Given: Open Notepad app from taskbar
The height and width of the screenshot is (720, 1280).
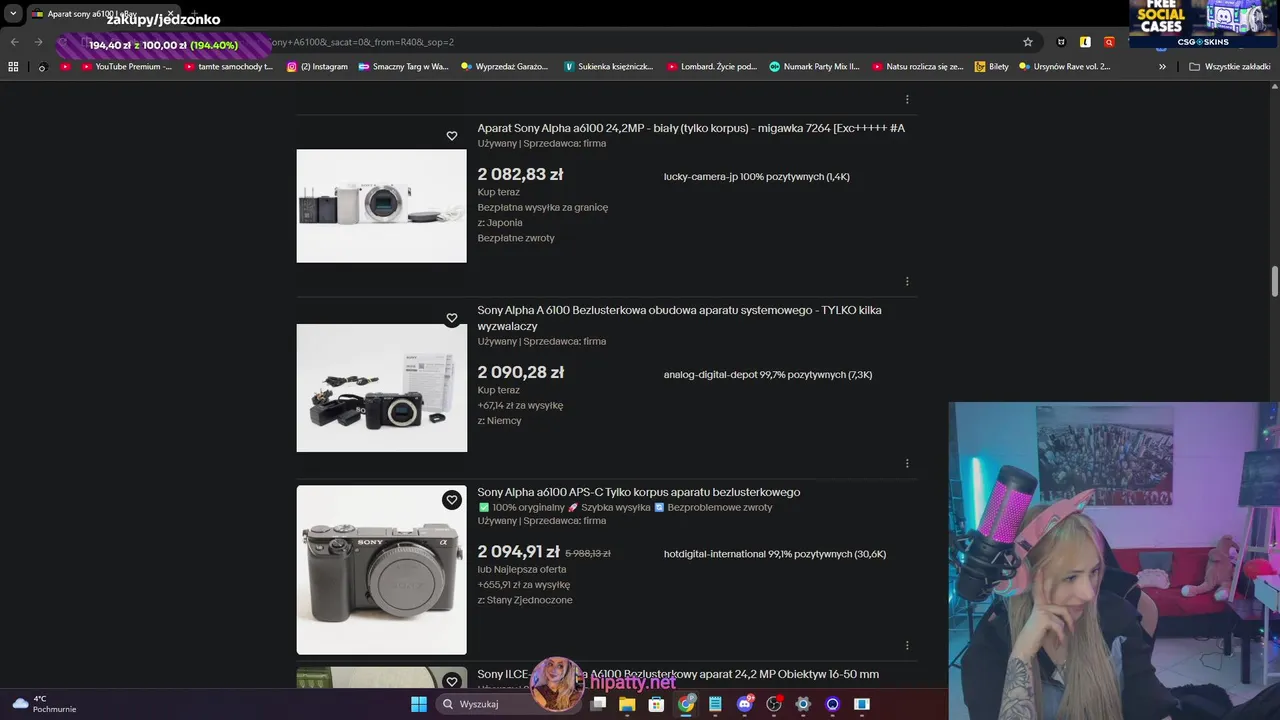Looking at the screenshot, I should pyautogui.click(x=715, y=704).
